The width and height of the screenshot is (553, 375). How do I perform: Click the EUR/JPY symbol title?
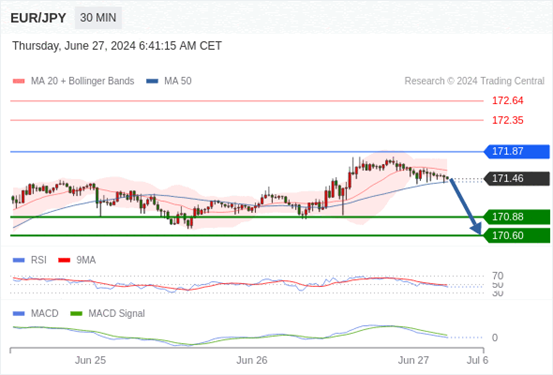pos(38,18)
